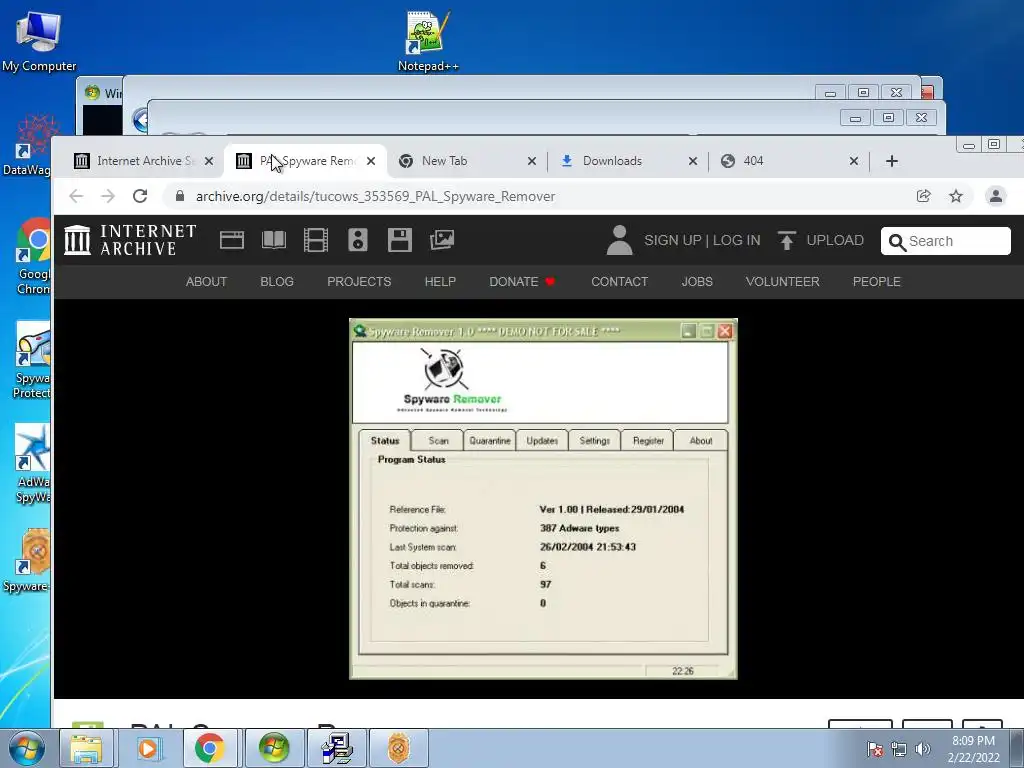Open the PROJECTS menu link
1024x768 pixels.
(x=359, y=281)
